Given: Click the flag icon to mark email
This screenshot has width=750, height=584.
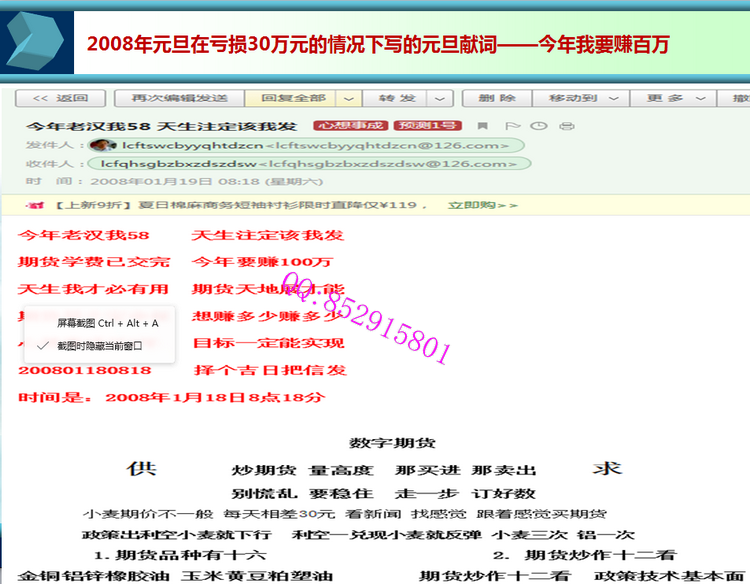Looking at the screenshot, I should click(513, 126).
